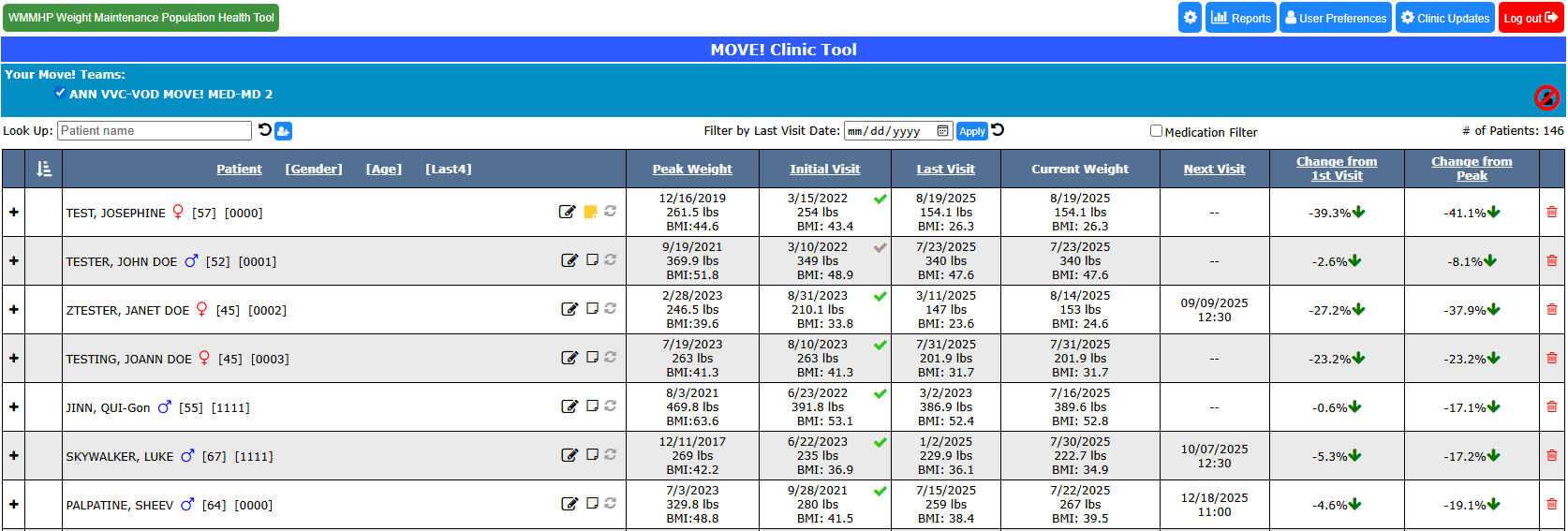Open the yellow sticky note for TEST, JOSEPHINE

click(590, 212)
